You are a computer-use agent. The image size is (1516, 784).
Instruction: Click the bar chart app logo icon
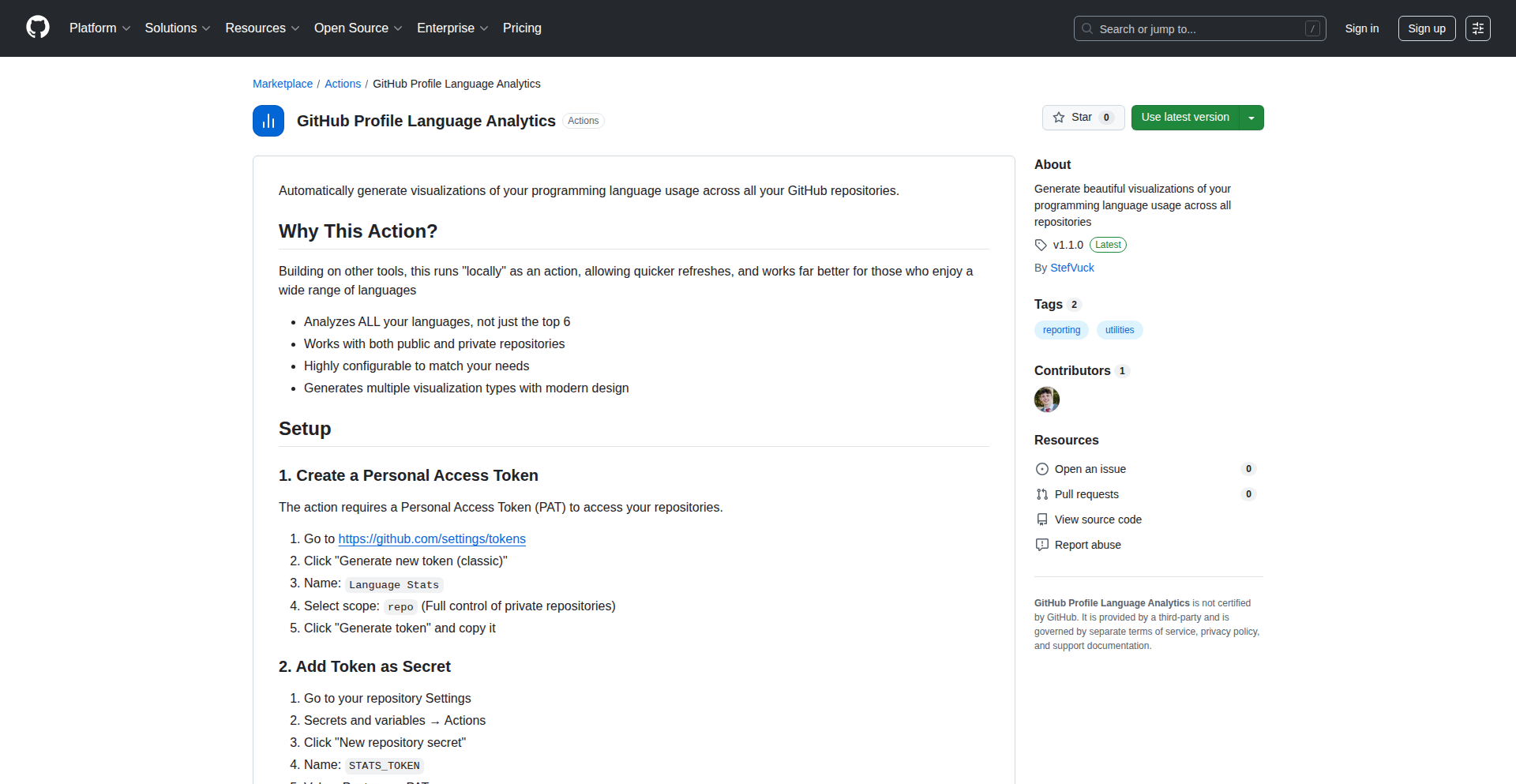pyautogui.click(x=268, y=121)
